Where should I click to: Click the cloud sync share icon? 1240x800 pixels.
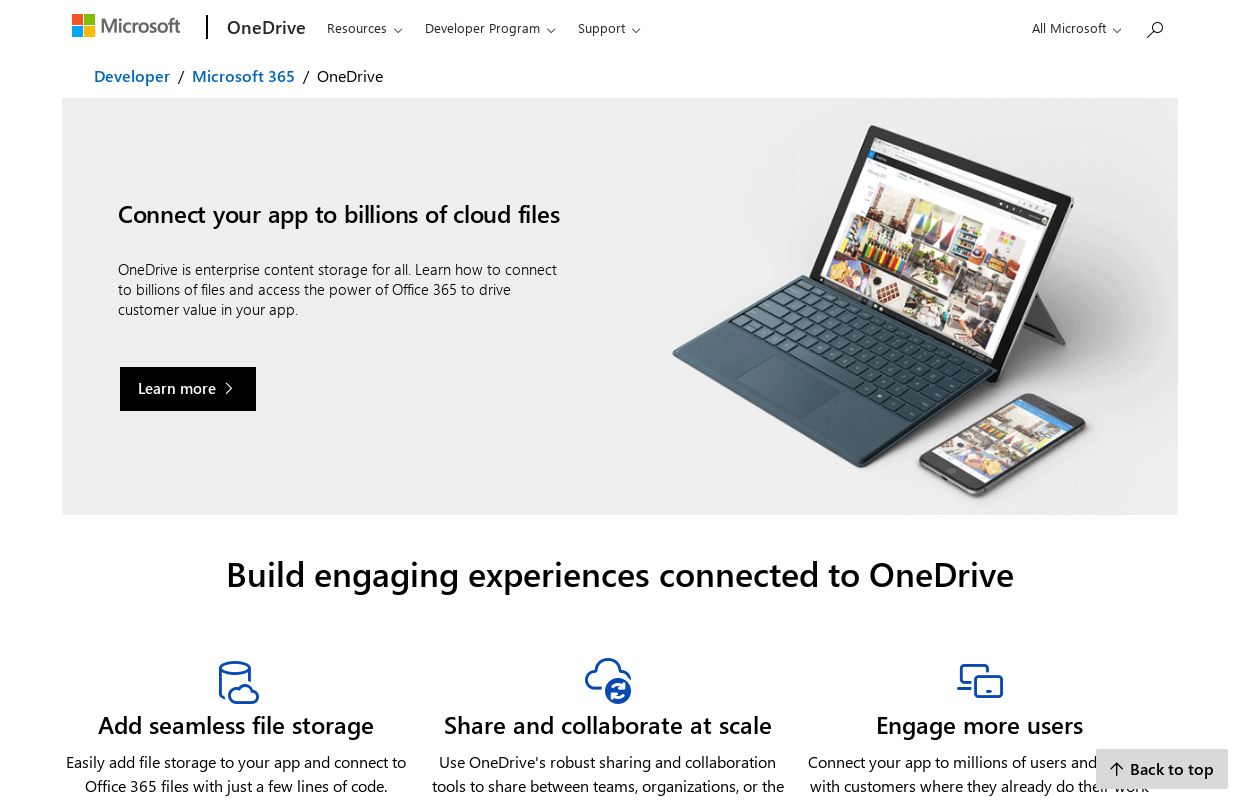608,681
